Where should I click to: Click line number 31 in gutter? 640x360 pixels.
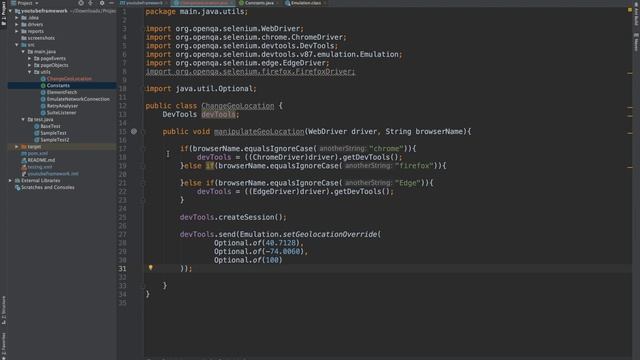(x=122, y=269)
